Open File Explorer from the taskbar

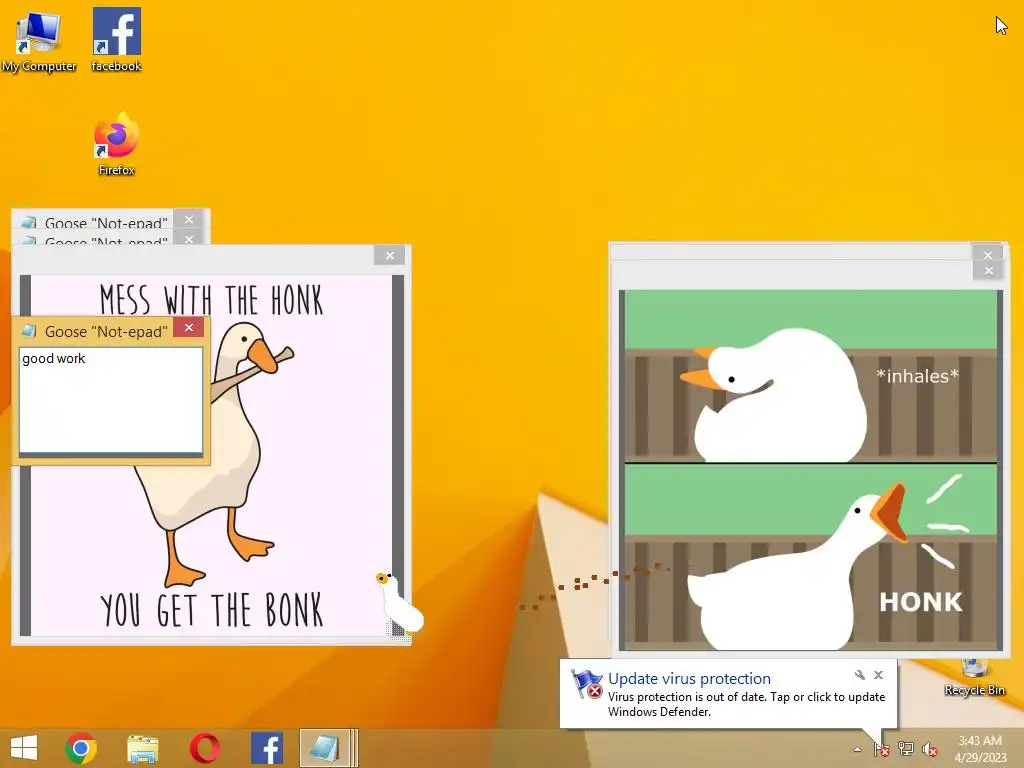click(142, 749)
